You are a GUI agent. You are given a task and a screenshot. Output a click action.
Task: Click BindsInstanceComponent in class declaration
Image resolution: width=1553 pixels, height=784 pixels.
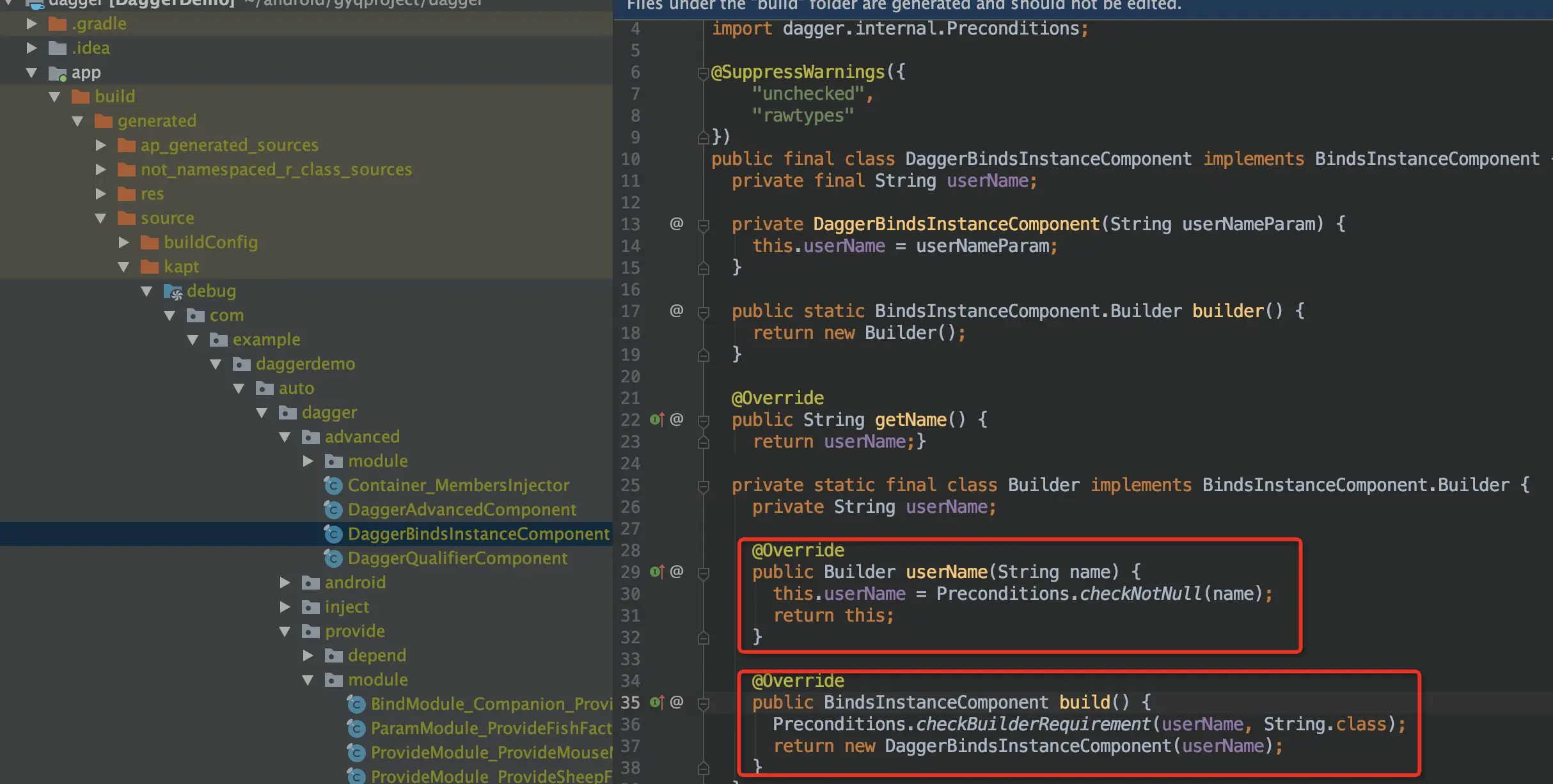(1426, 159)
